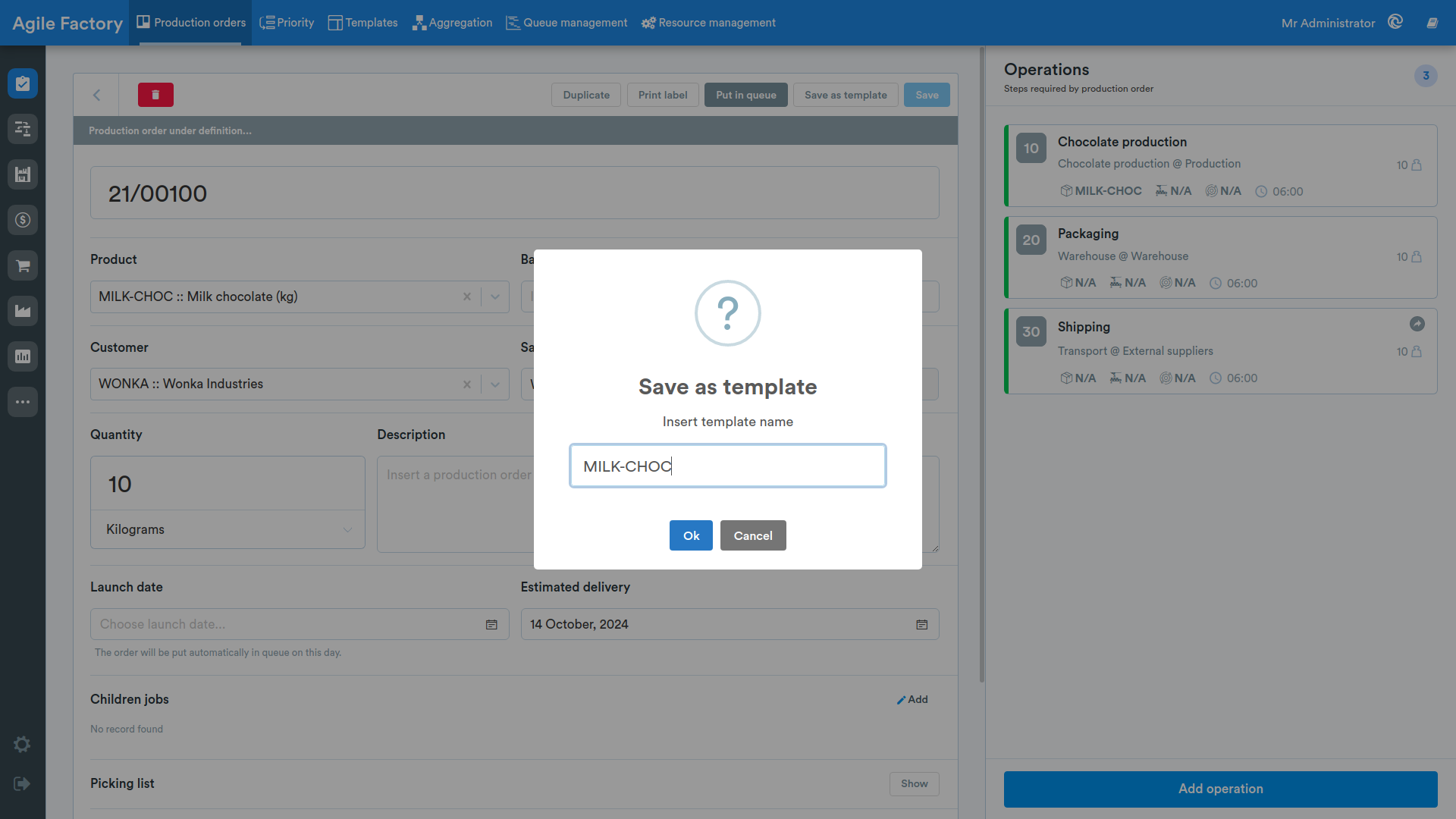Click the Print label button
Viewport: 1456px width, 819px height.
coord(663,95)
